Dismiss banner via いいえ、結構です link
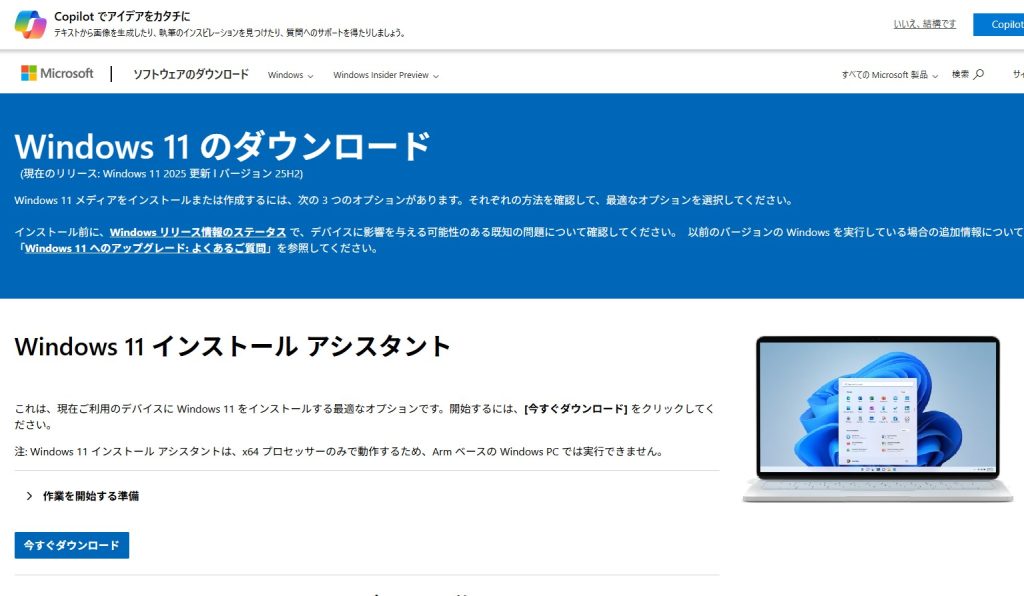The height and width of the screenshot is (596, 1024). (x=924, y=24)
